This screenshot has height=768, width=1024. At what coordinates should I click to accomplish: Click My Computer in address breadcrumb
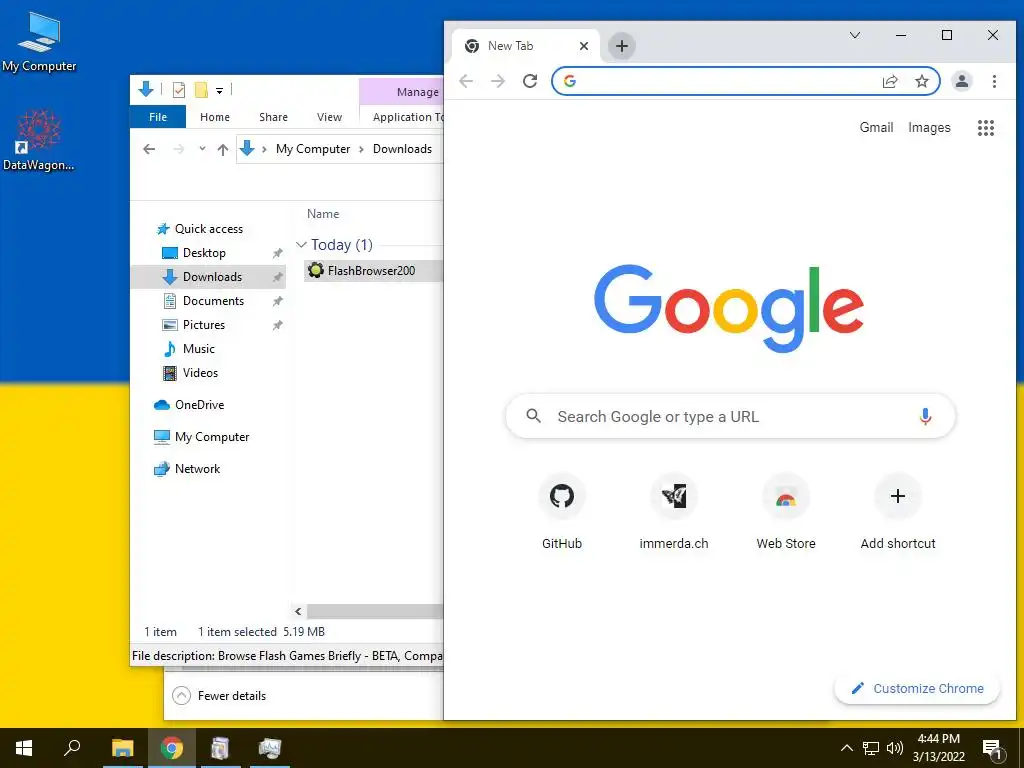point(313,149)
